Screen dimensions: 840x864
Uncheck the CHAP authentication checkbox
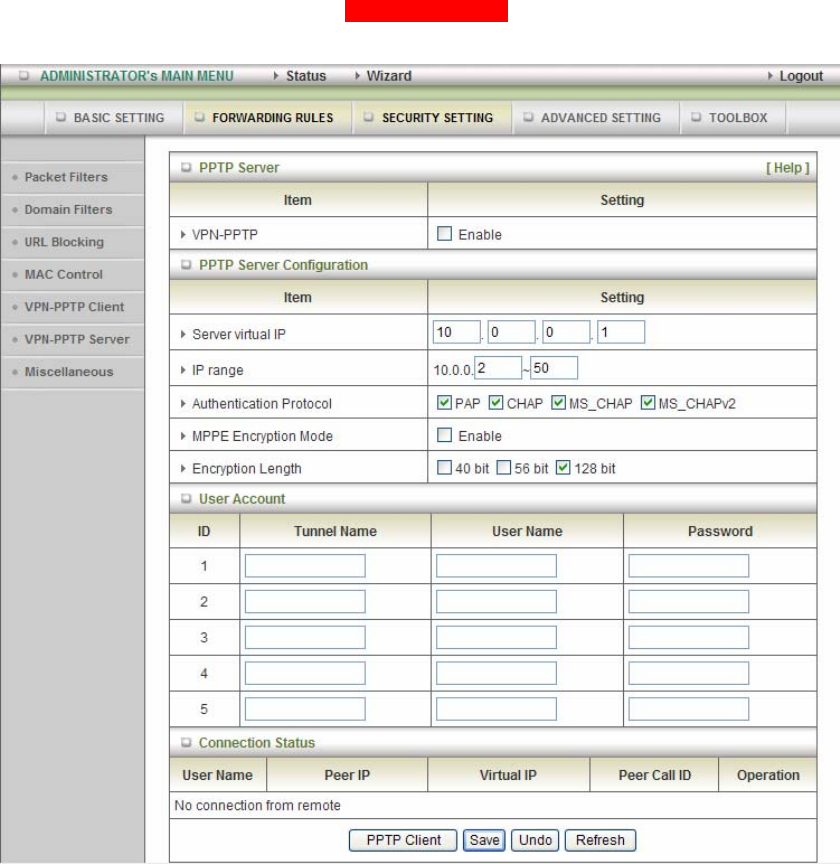tap(496, 403)
